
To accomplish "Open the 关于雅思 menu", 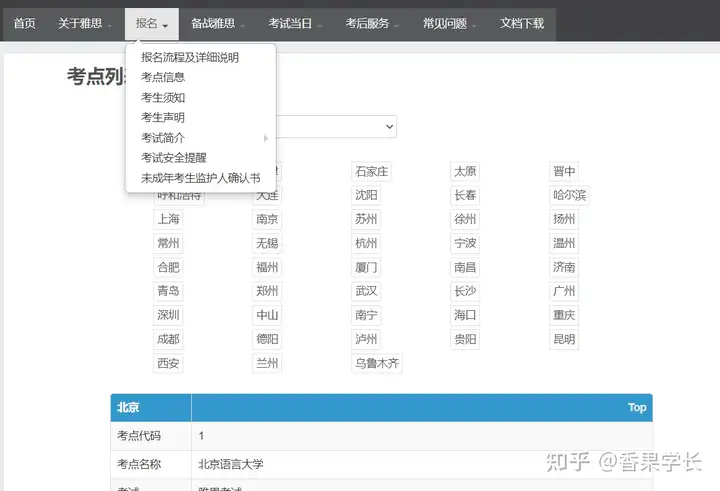I will [x=84, y=23].
